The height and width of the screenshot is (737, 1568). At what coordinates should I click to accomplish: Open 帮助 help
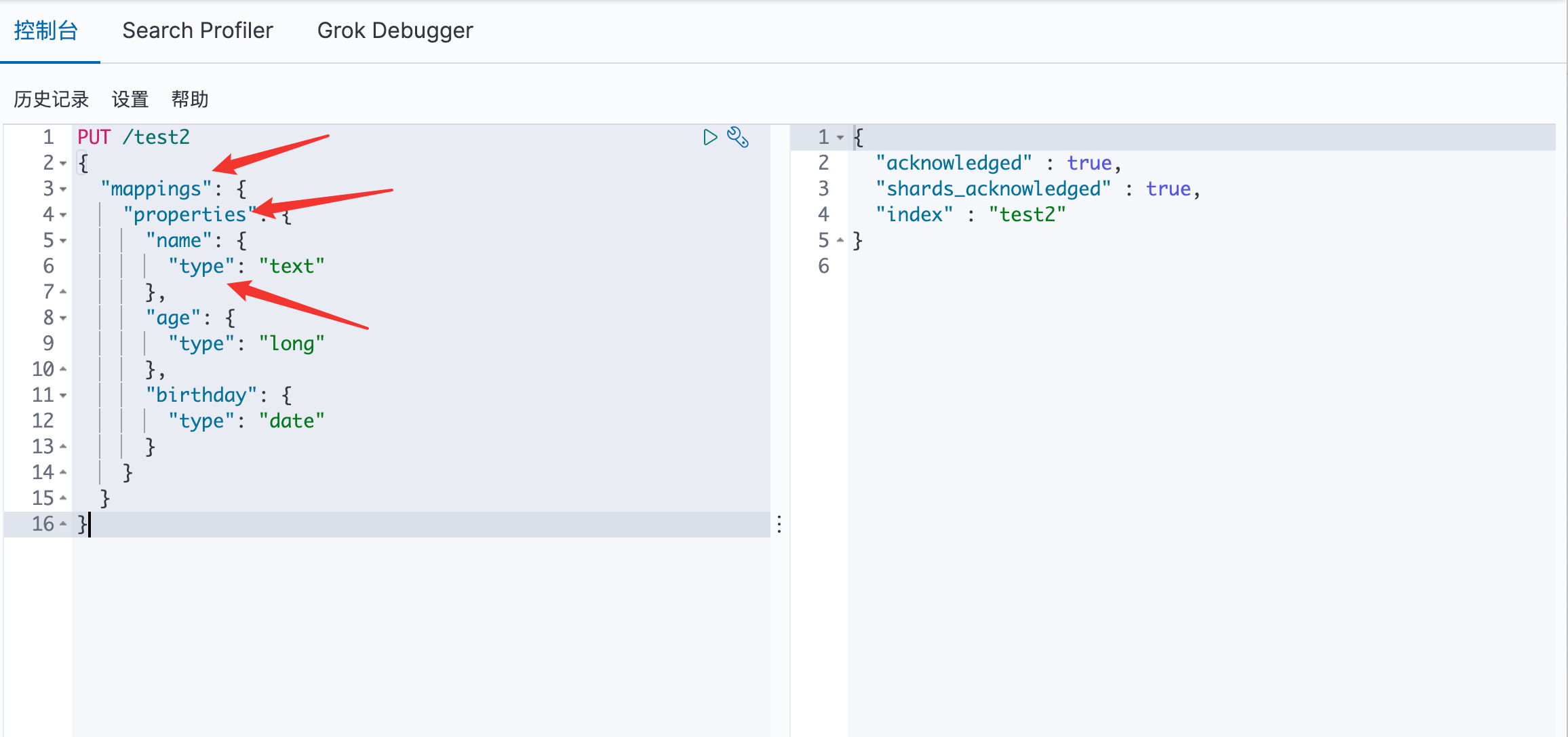pos(189,100)
